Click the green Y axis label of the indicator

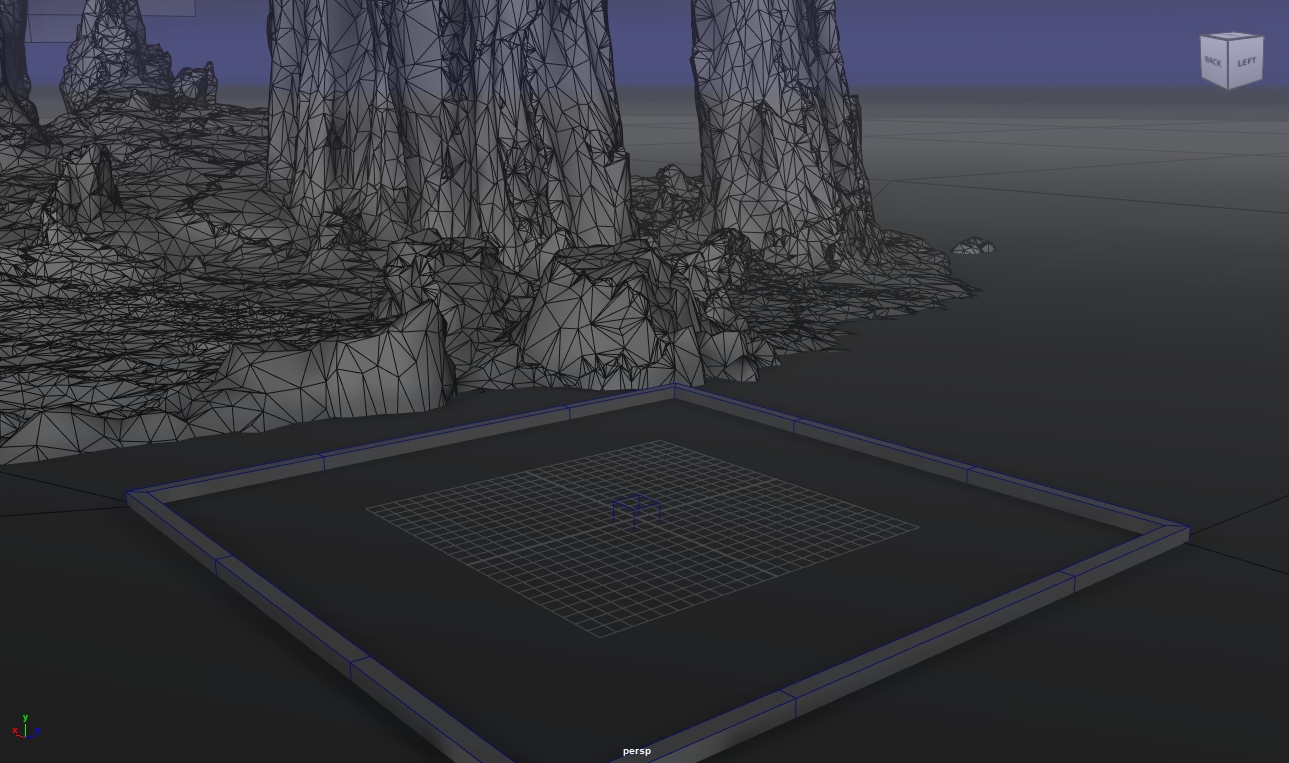[x=25, y=718]
